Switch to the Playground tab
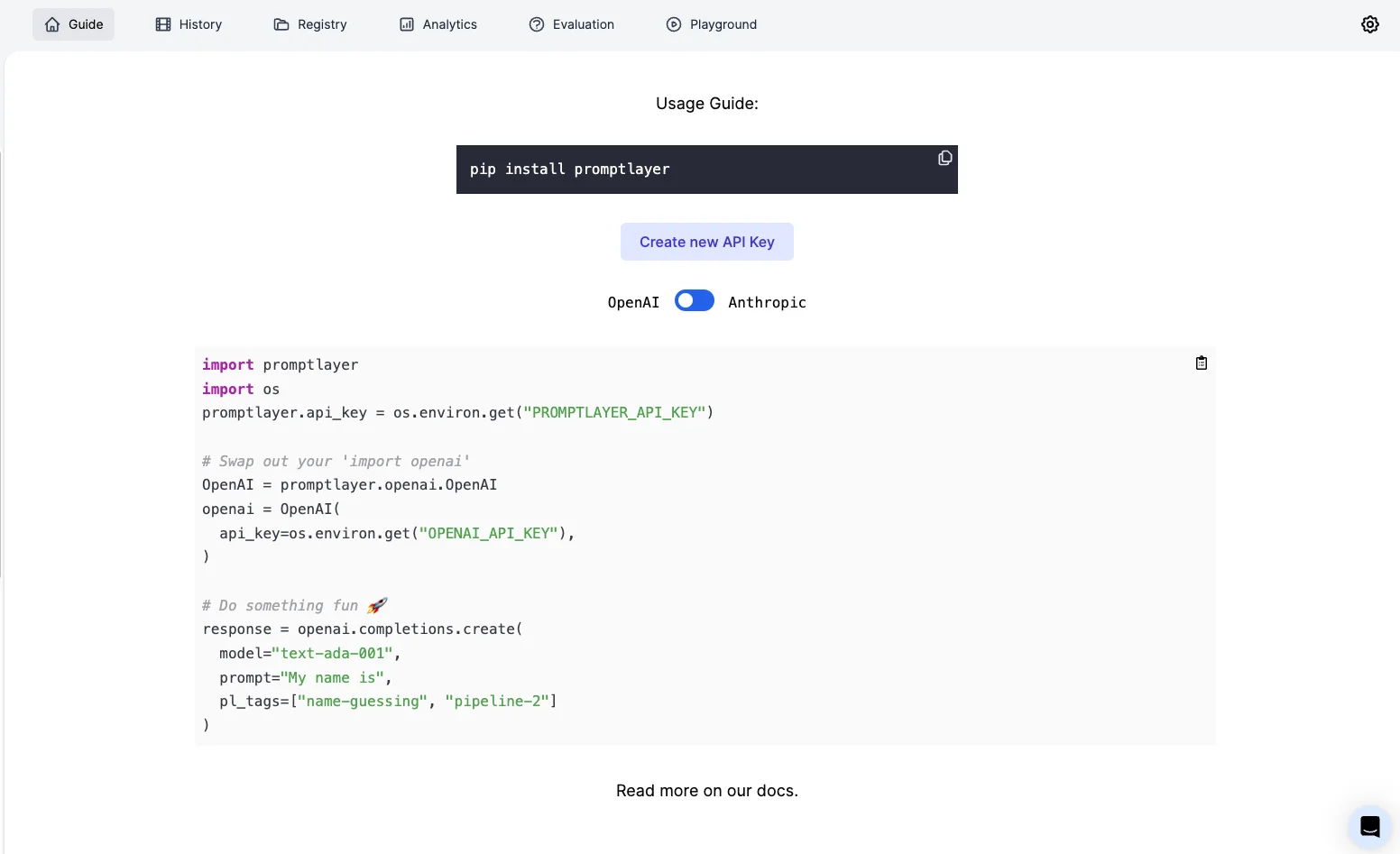1400x854 pixels. (x=712, y=24)
